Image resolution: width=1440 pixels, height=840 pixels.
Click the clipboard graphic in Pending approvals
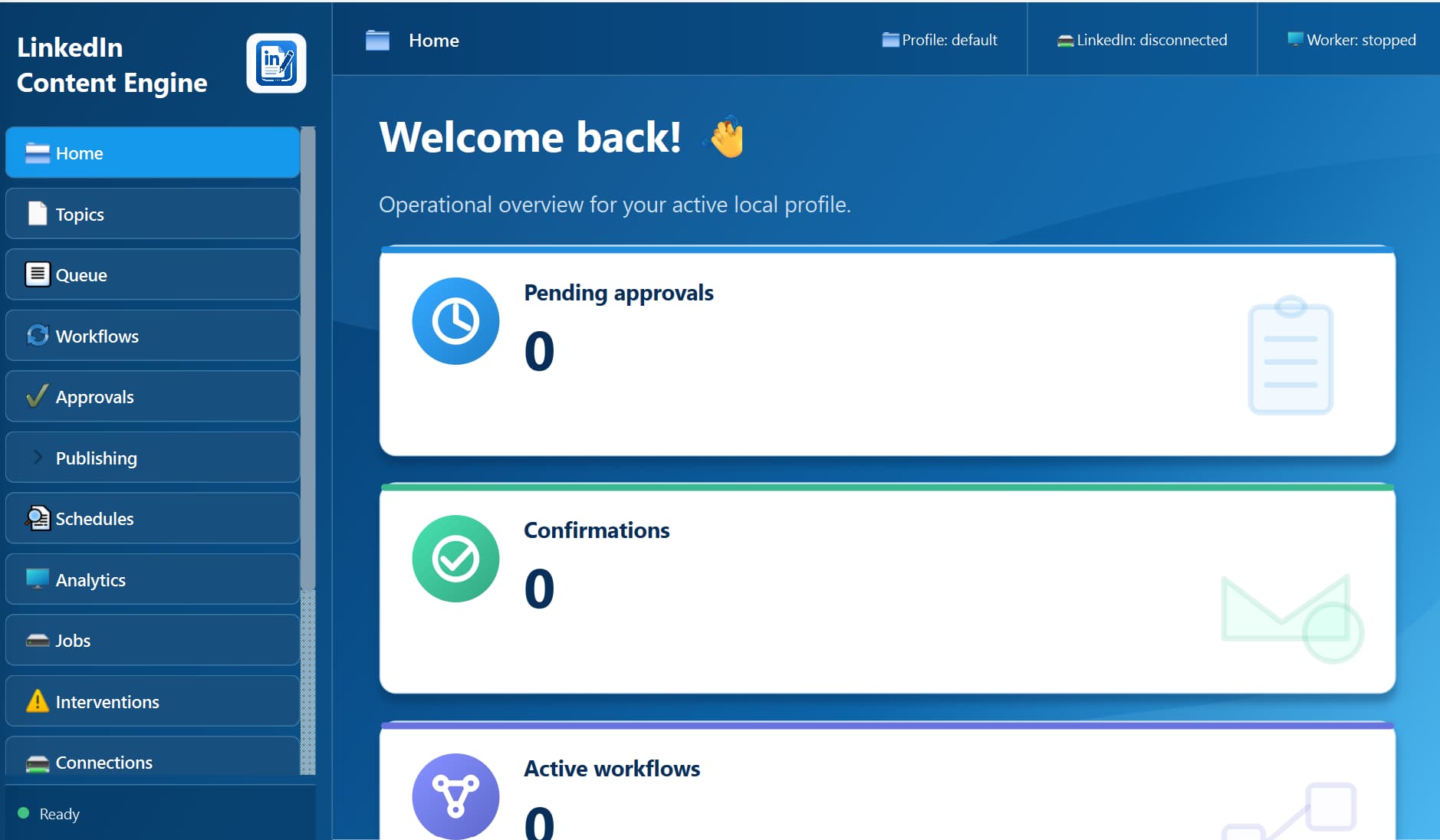pyautogui.click(x=1290, y=355)
